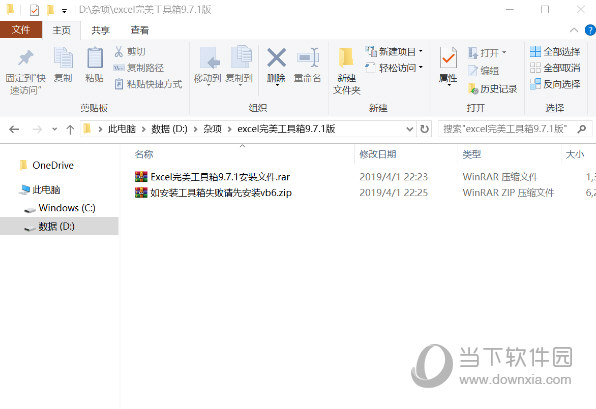This screenshot has height=409, width=596.
Task: Click excel完美工具箱9.7.1版 breadcrumb segment
Action: point(286,129)
